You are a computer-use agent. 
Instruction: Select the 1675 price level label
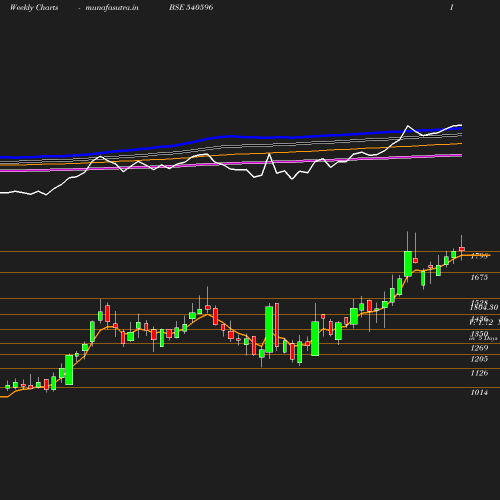coord(479,277)
